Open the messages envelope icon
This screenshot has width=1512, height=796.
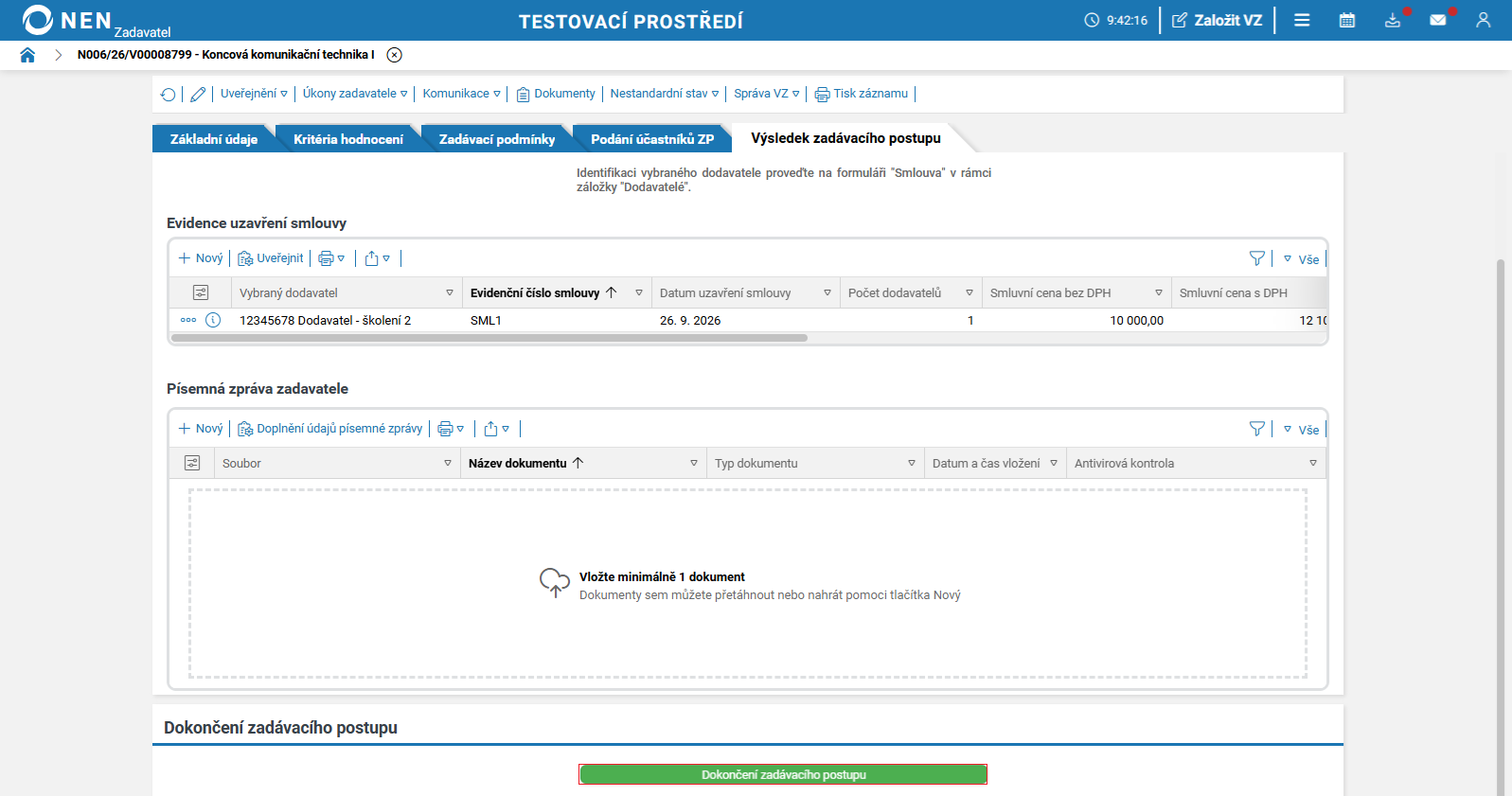(1438, 20)
